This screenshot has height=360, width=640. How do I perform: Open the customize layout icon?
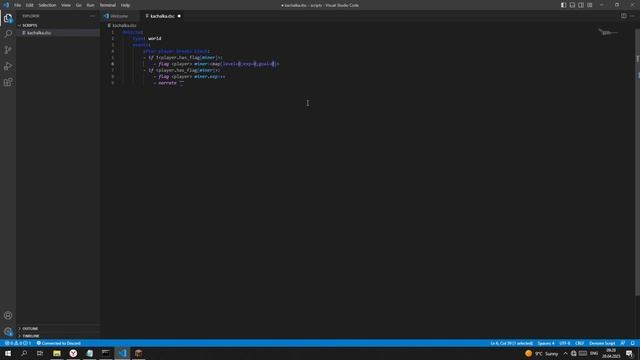tap(590, 5)
